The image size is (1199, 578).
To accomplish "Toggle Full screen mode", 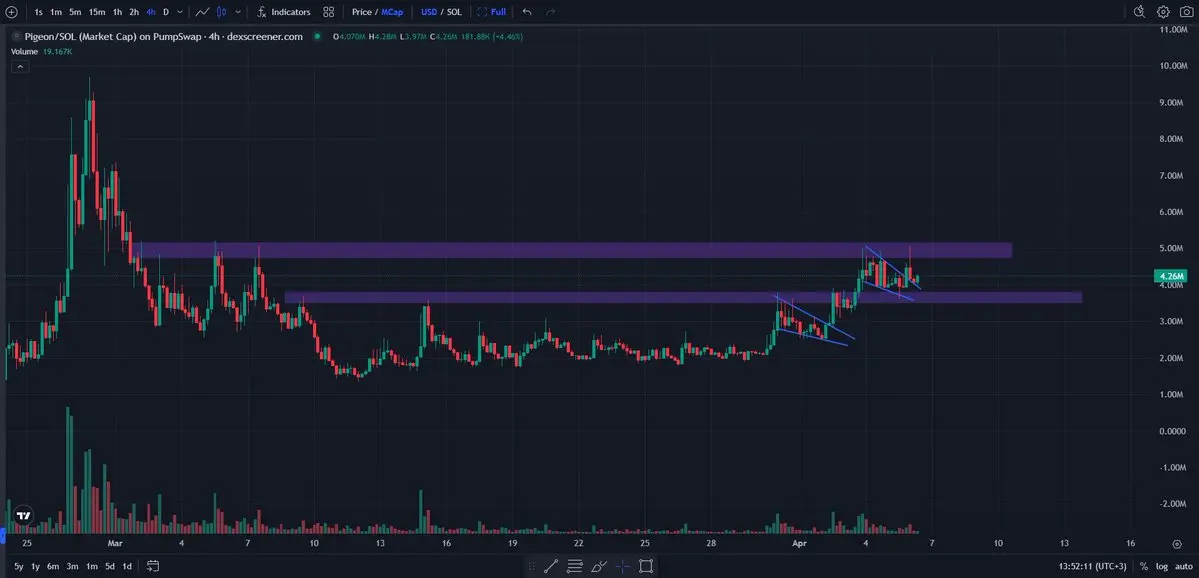I will [491, 12].
